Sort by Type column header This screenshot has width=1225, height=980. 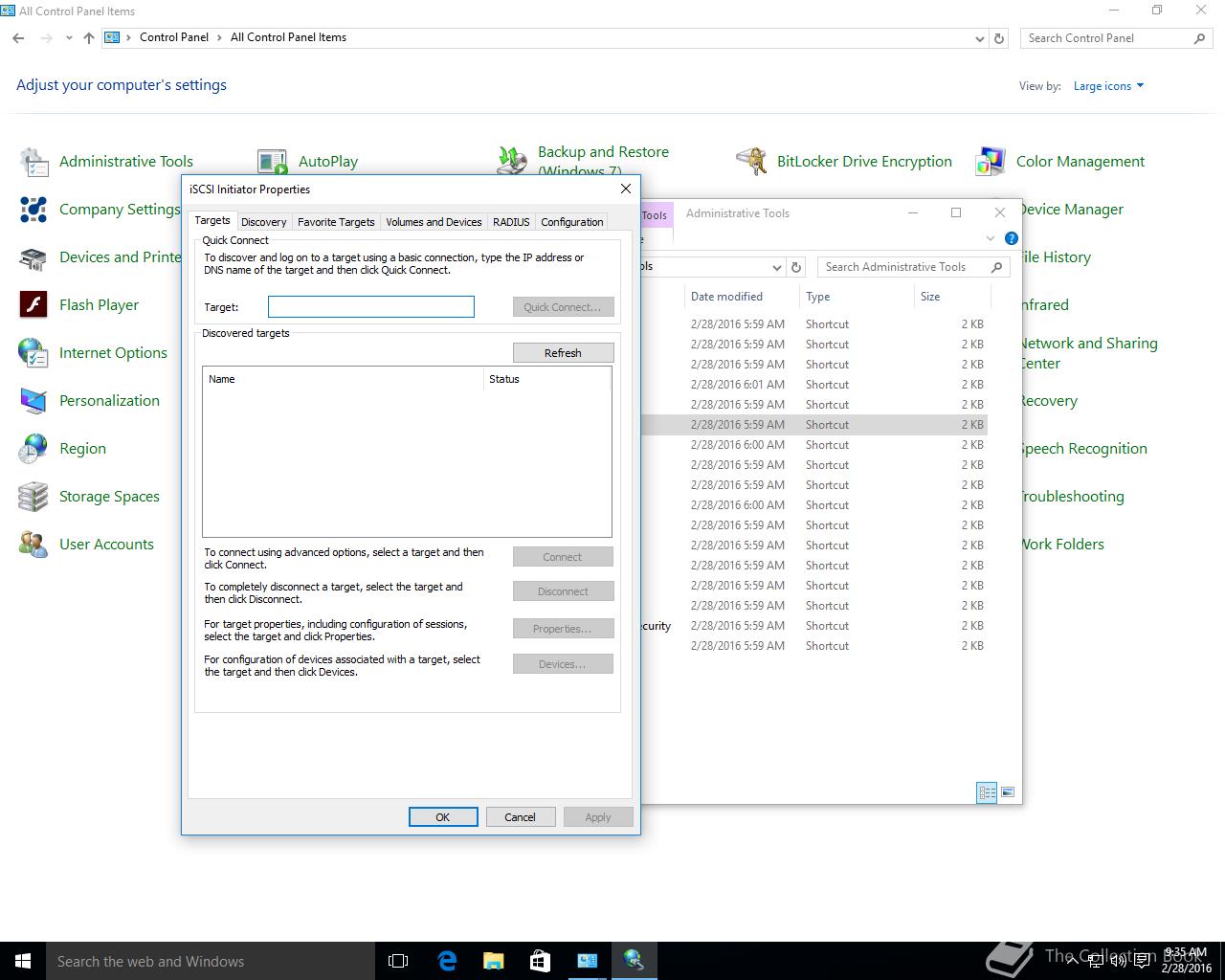857,297
